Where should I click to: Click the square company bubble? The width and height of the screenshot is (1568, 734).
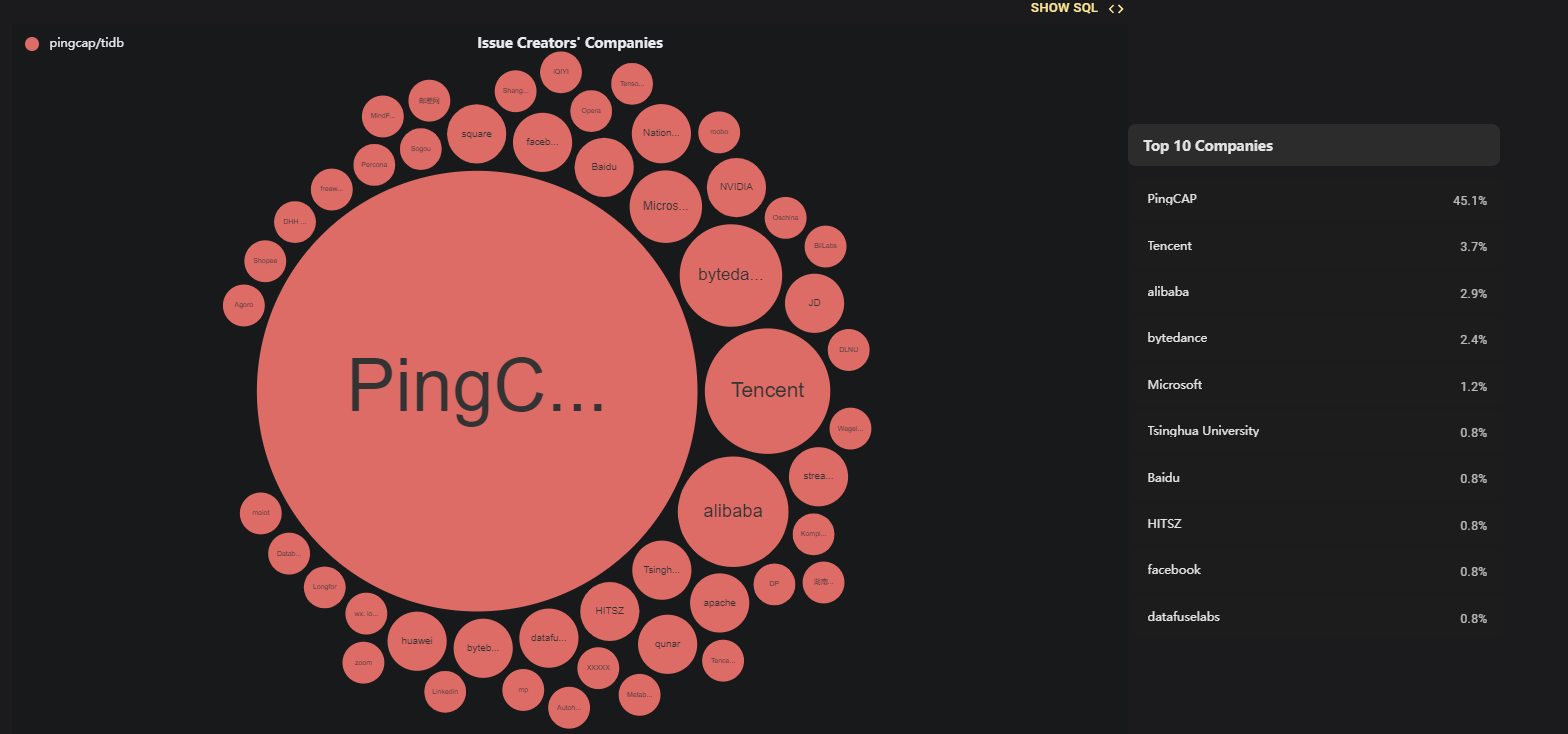(x=476, y=134)
